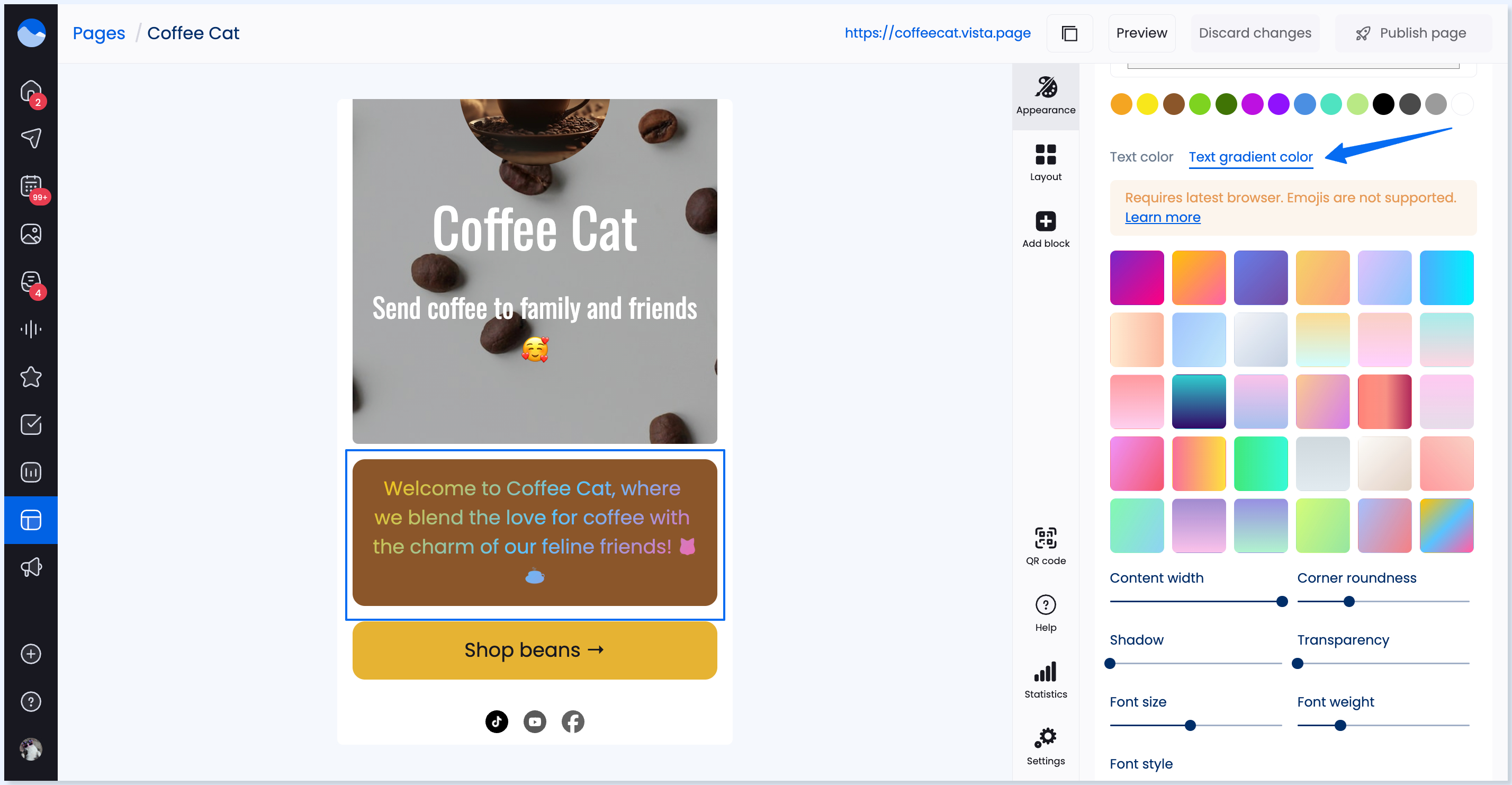Click the Add block icon
1512x785 pixels.
(1046, 221)
